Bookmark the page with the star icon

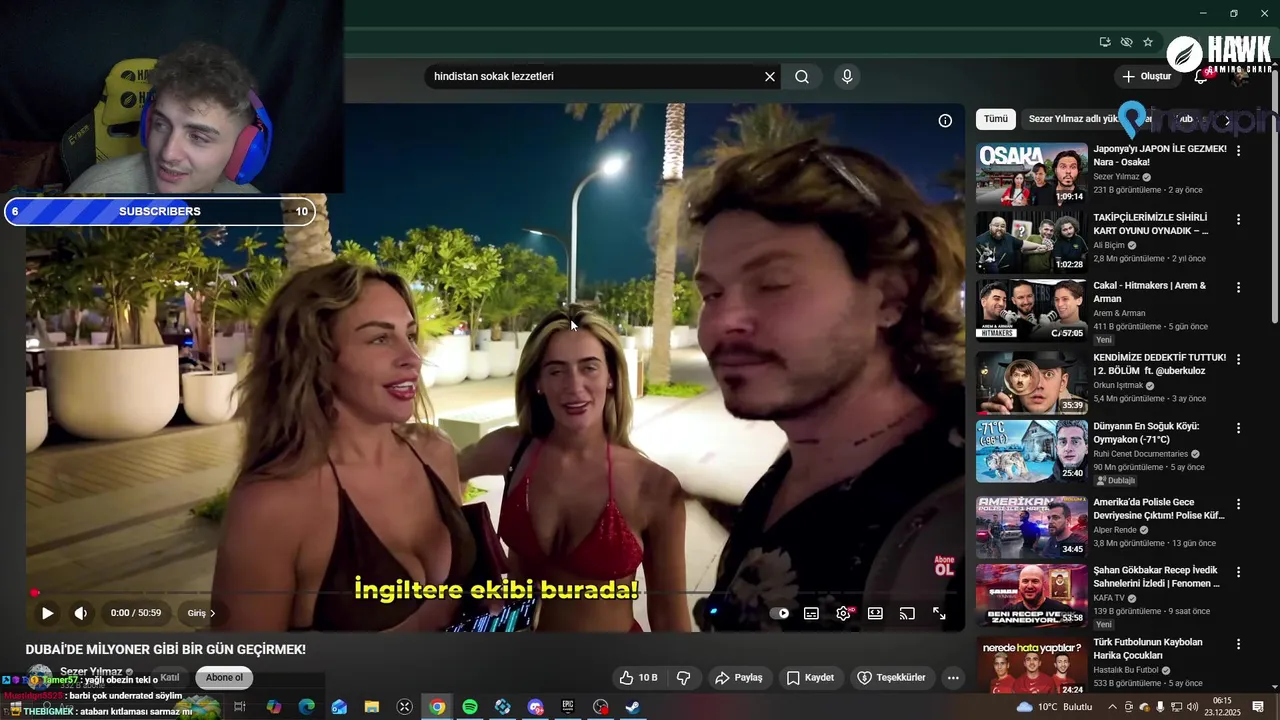[1148, 42]
